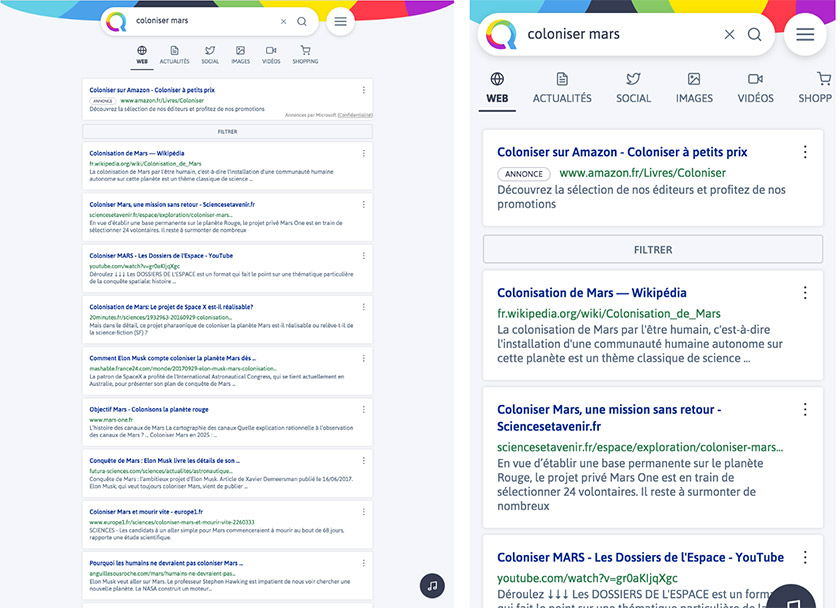Open options for Wikipédia result, right view
The height and width of the screenshot is (608, 840).
[x=805, y=293]
